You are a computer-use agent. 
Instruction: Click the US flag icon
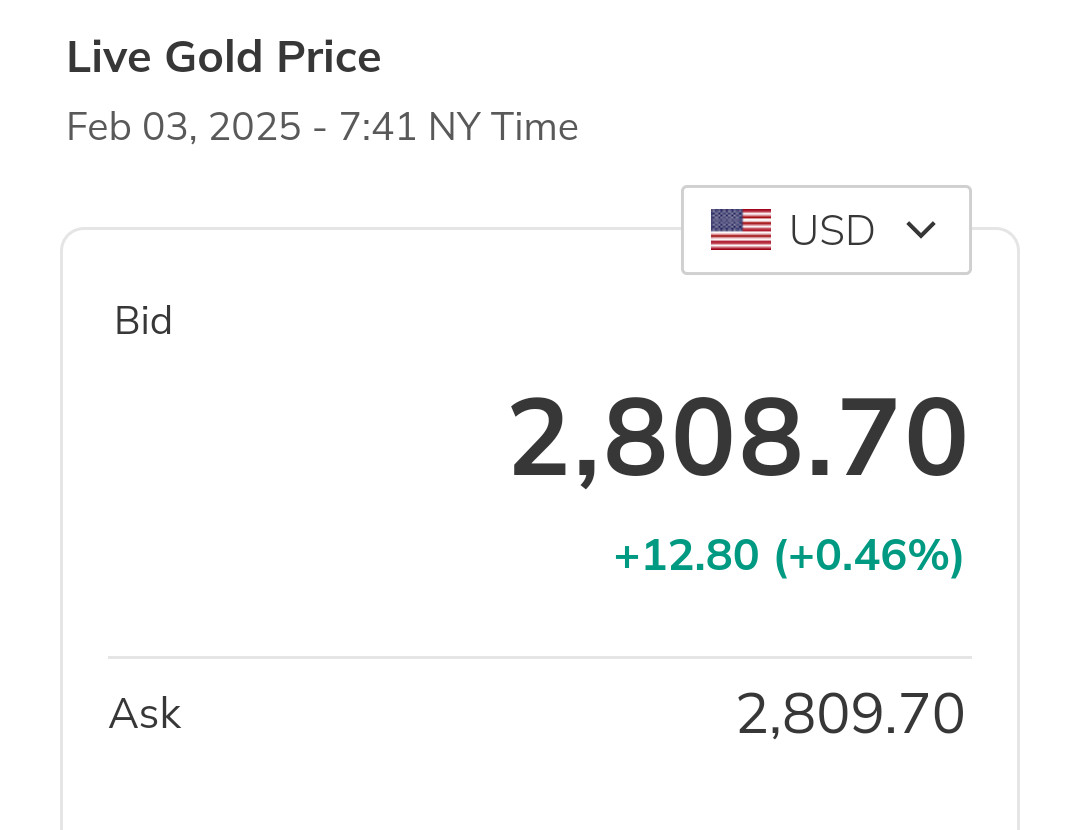pos(740,230)
